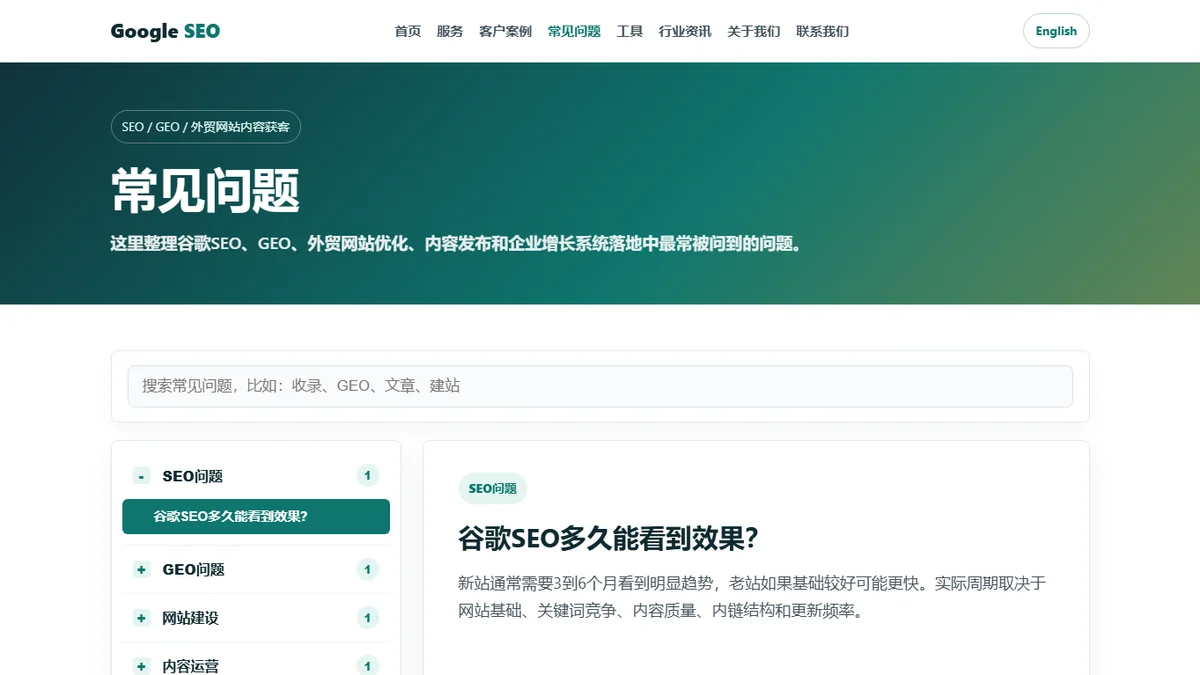Select the 网站建设 category label

[190, 618]
